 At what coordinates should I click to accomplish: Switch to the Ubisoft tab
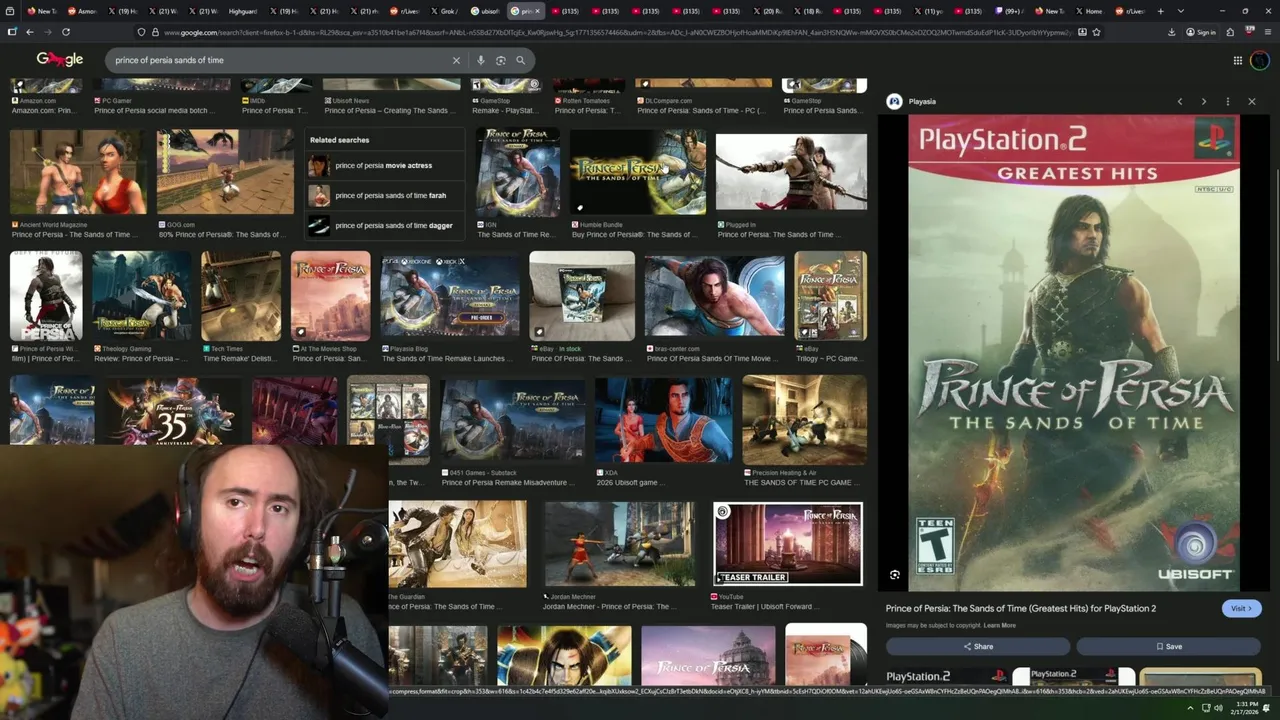click(487, 11)
